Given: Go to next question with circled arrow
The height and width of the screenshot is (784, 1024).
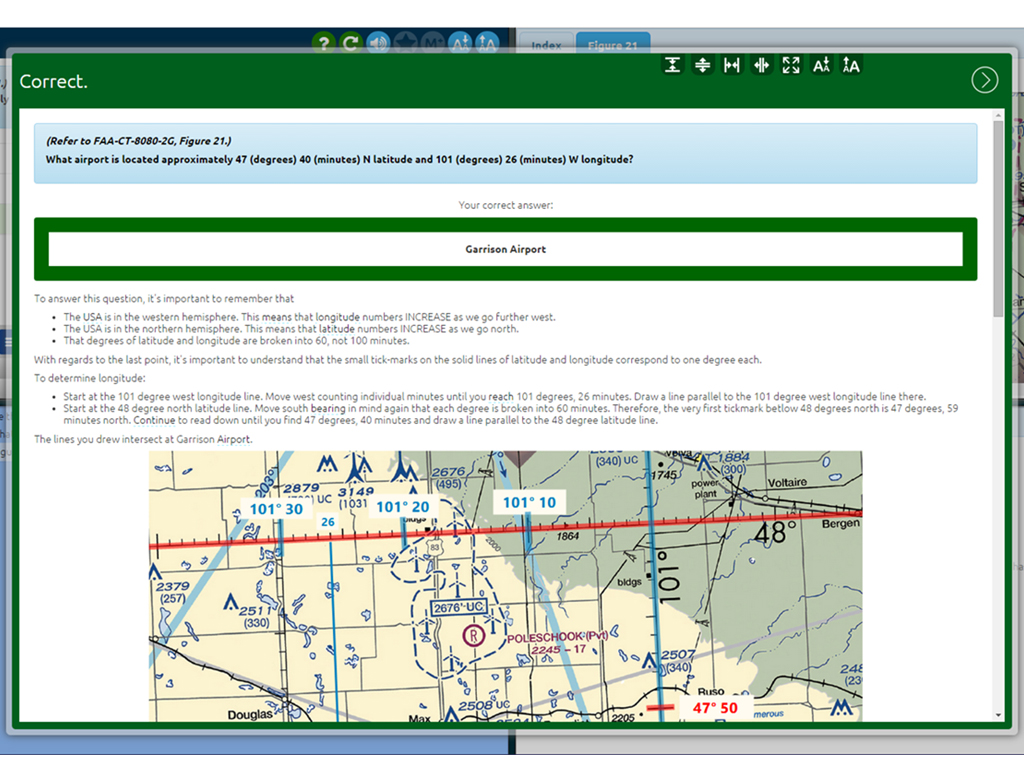Looking at the screenshot, I should tap(984, 81).
